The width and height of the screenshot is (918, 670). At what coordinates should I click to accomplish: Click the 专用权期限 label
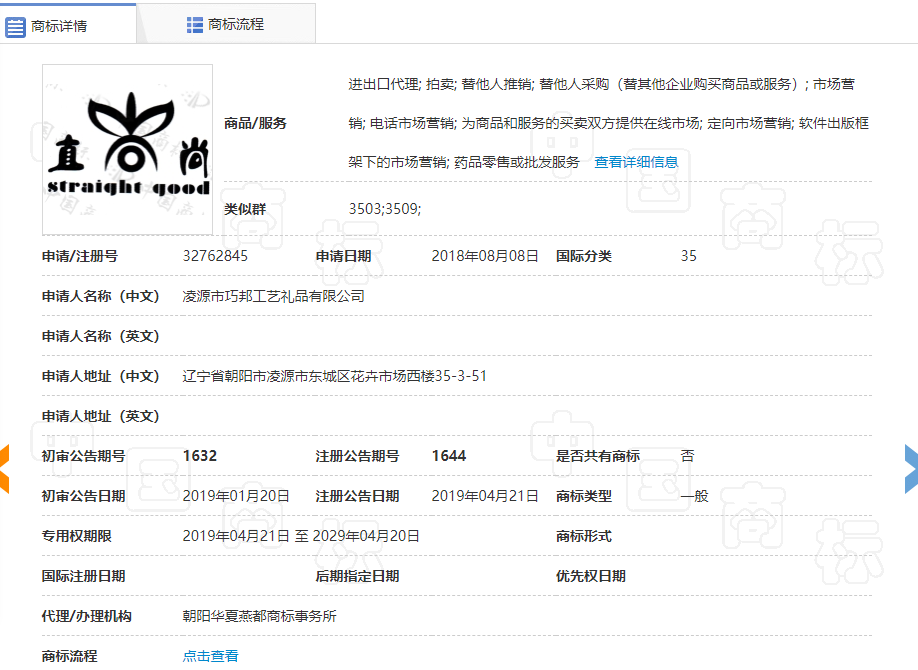click(x=76, y=536)
